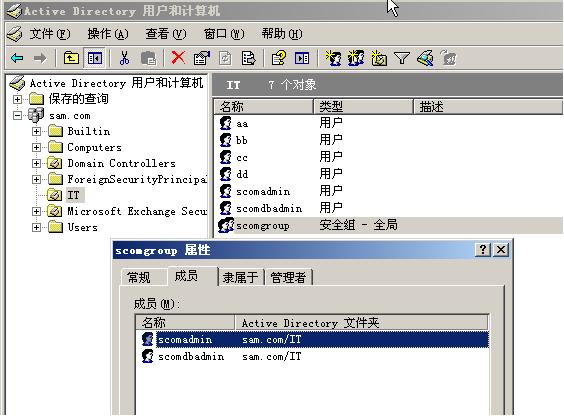Select scomgroup row's 安全组 - 全局 text
Viewport: 564px width, 416px height.
358,225
